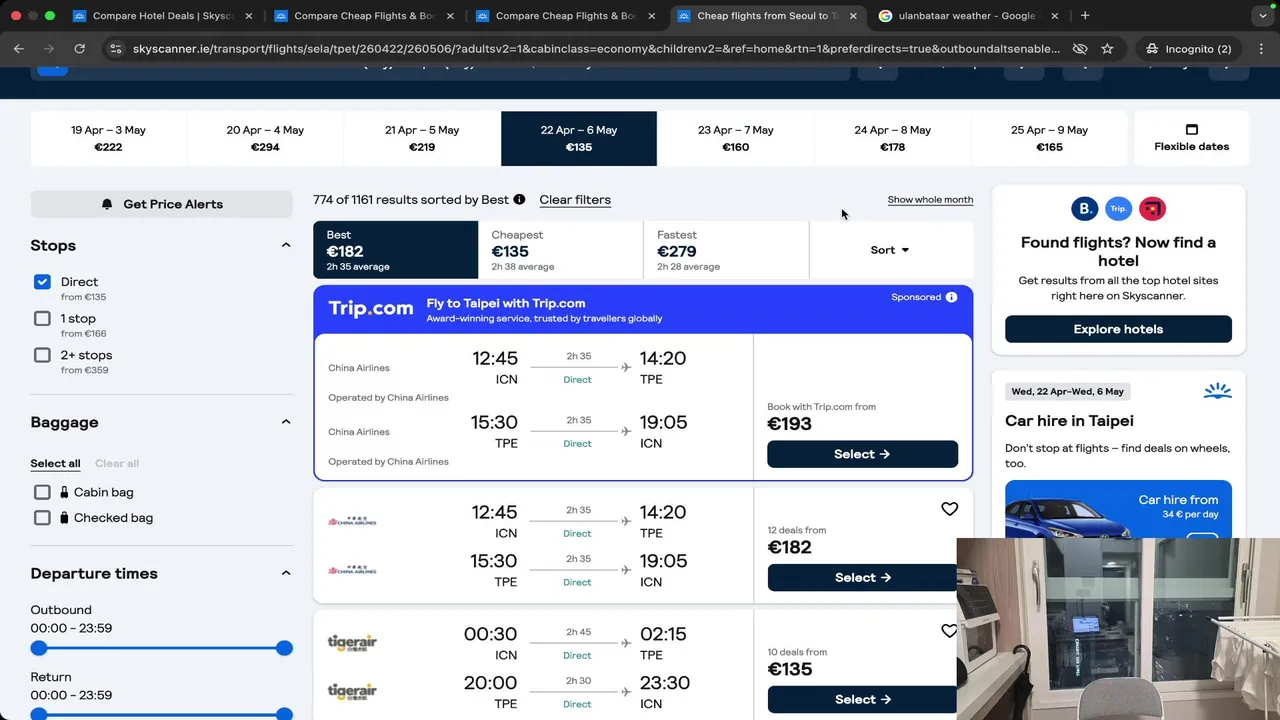Open site info icon in address bar
This screenshot has height=720, width=1280.
115,48
